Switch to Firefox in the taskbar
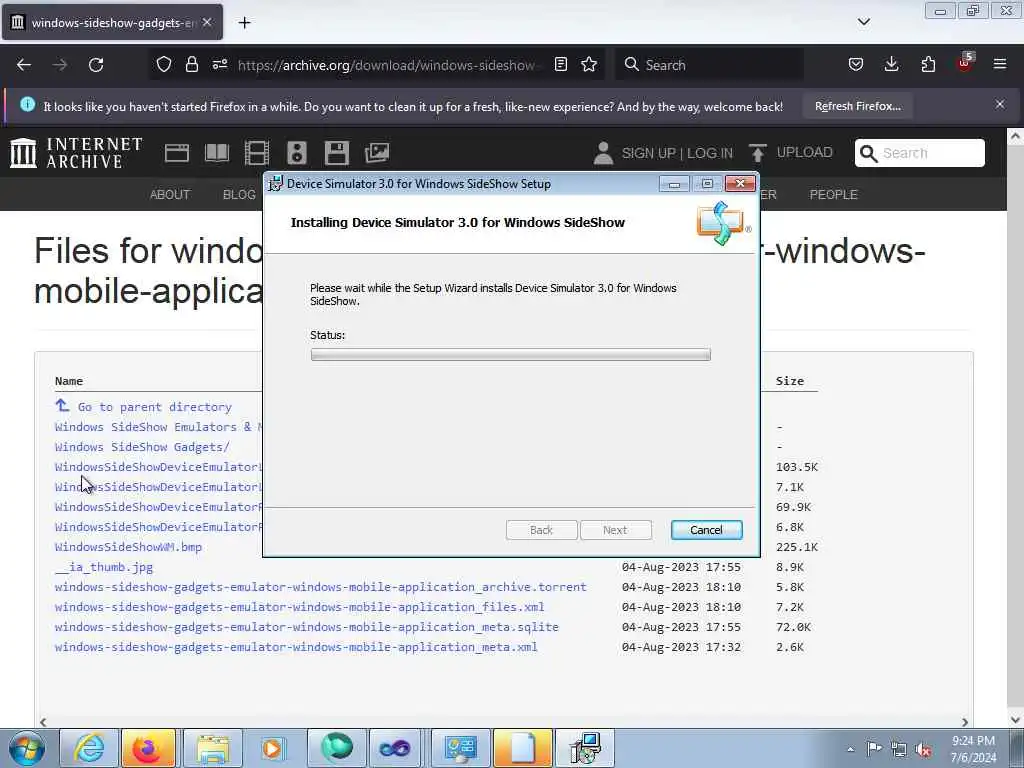 [148, 748]
